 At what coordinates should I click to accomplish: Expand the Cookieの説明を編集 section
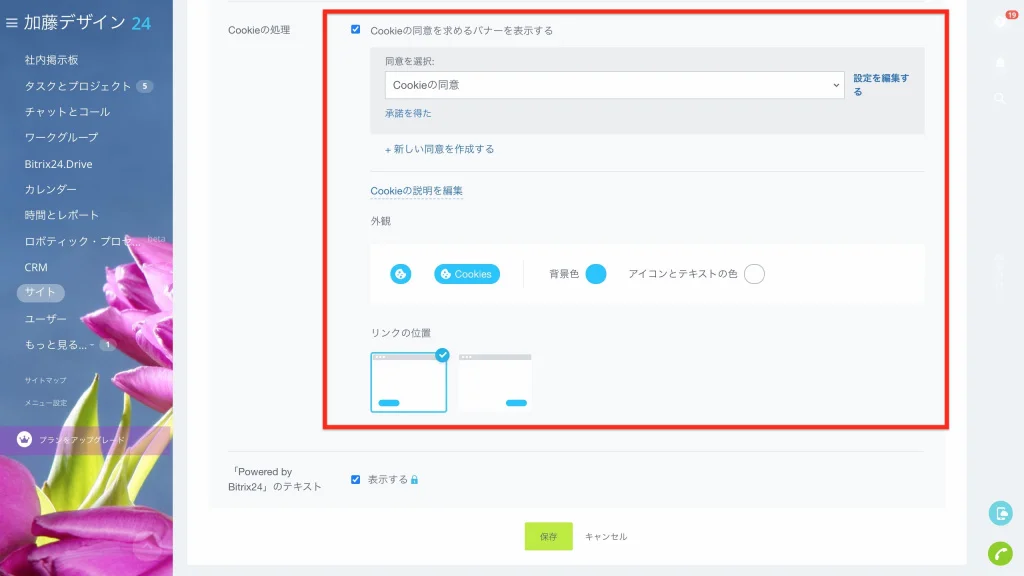coord(416,191)
